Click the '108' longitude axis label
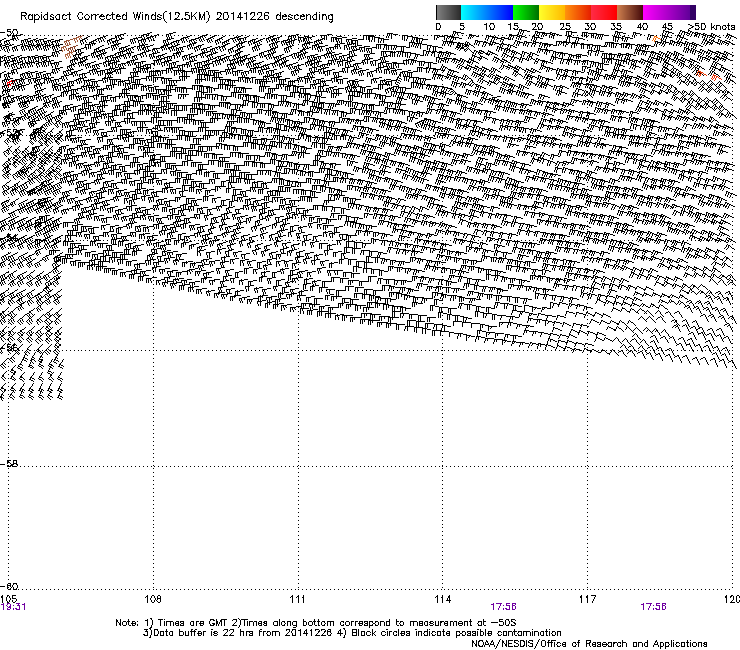Viewport: 740px width, 650px height. (x=153, y=599)
